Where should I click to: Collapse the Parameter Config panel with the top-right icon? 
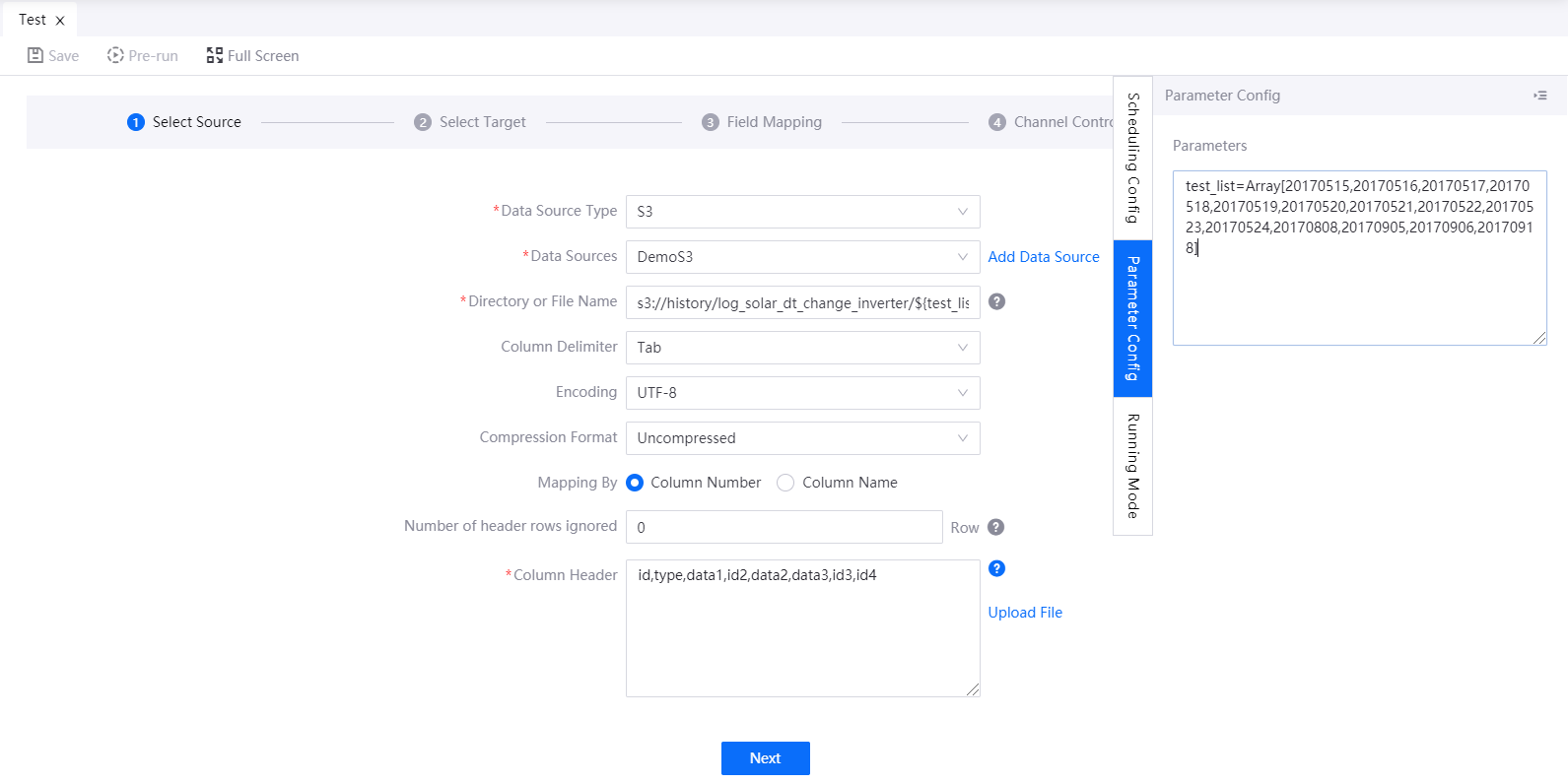[1540, 96]
